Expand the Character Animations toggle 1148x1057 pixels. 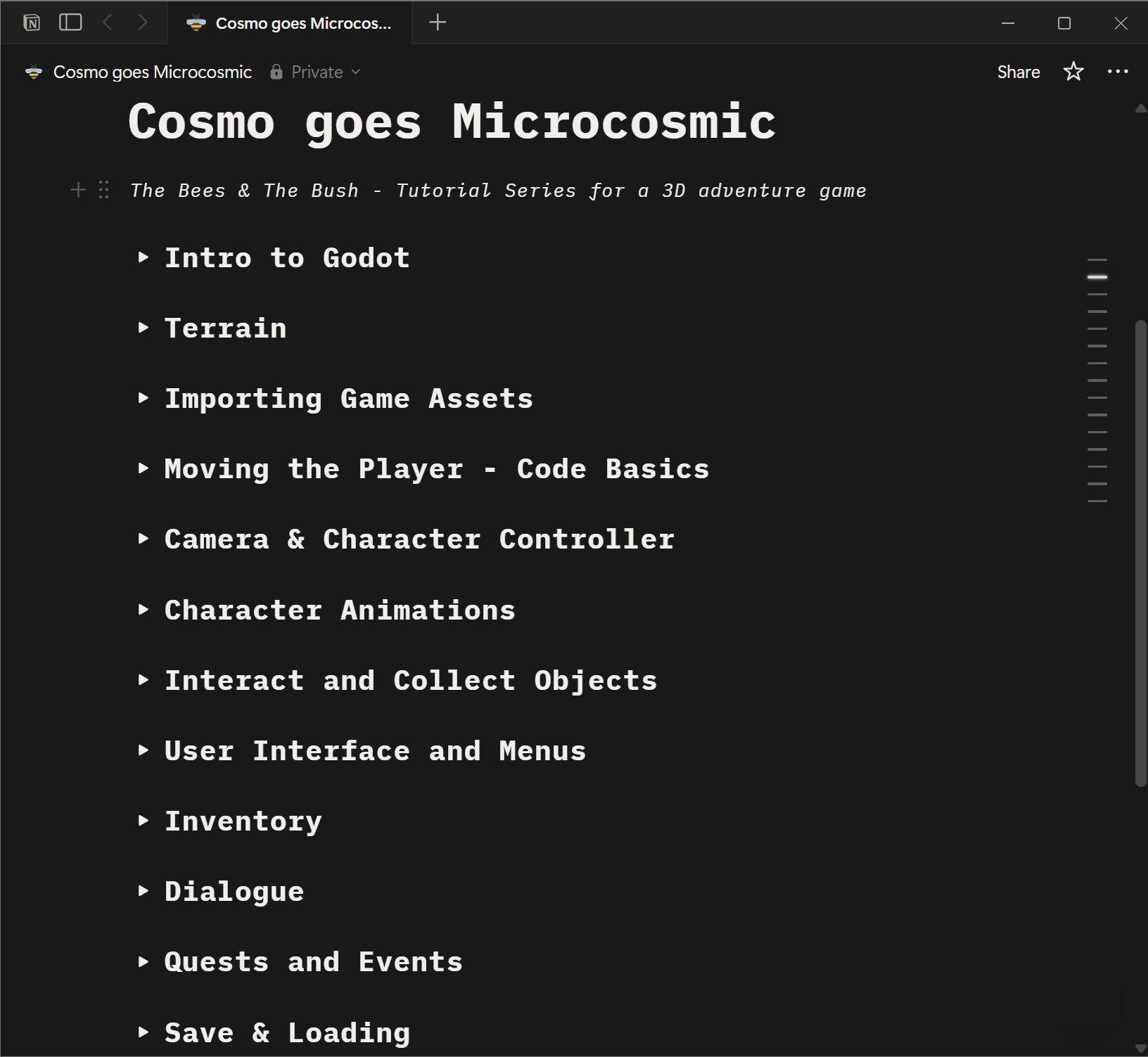(x=143, y=610)
